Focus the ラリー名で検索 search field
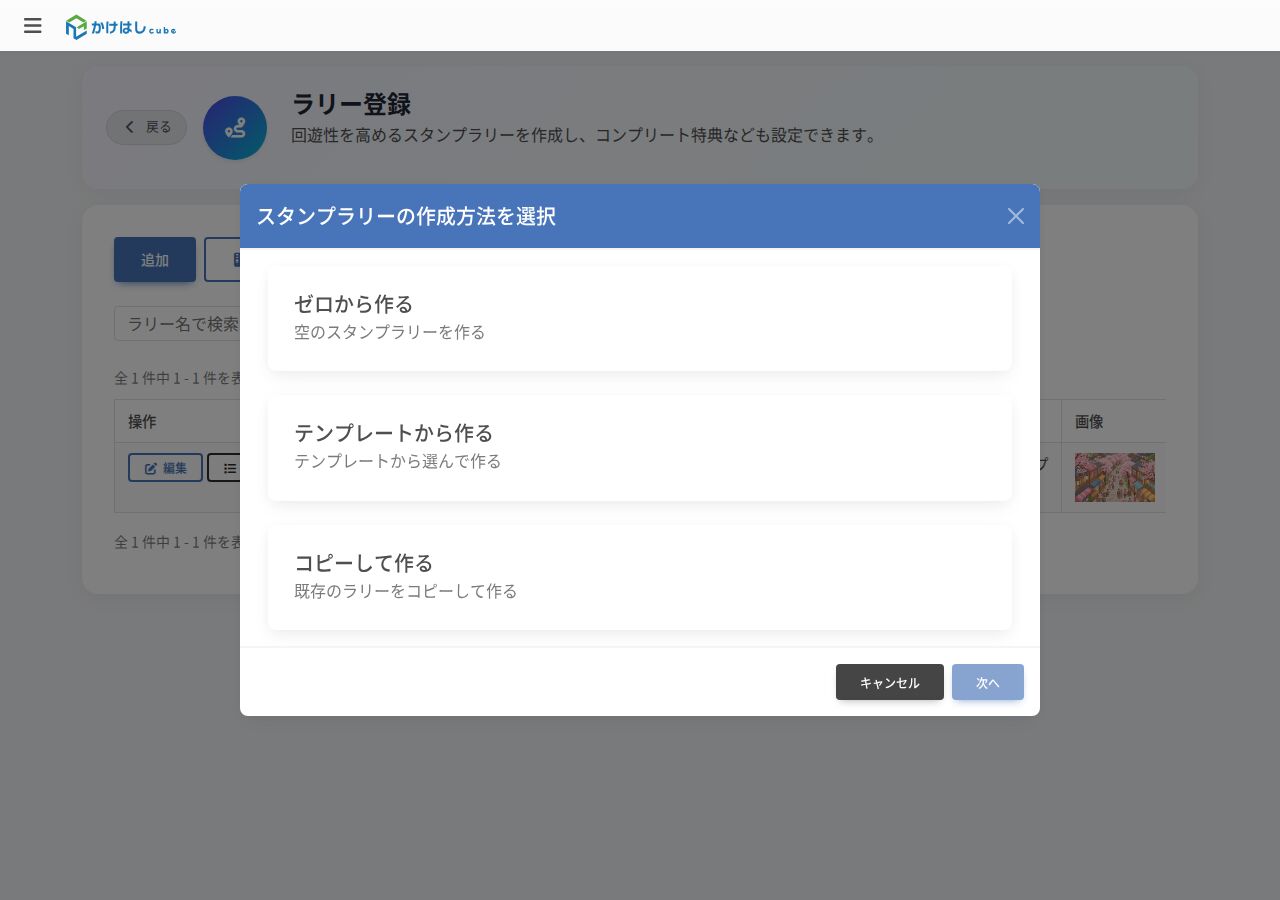The height and width of the screenshot is (900, 1280). pos(178,324)
